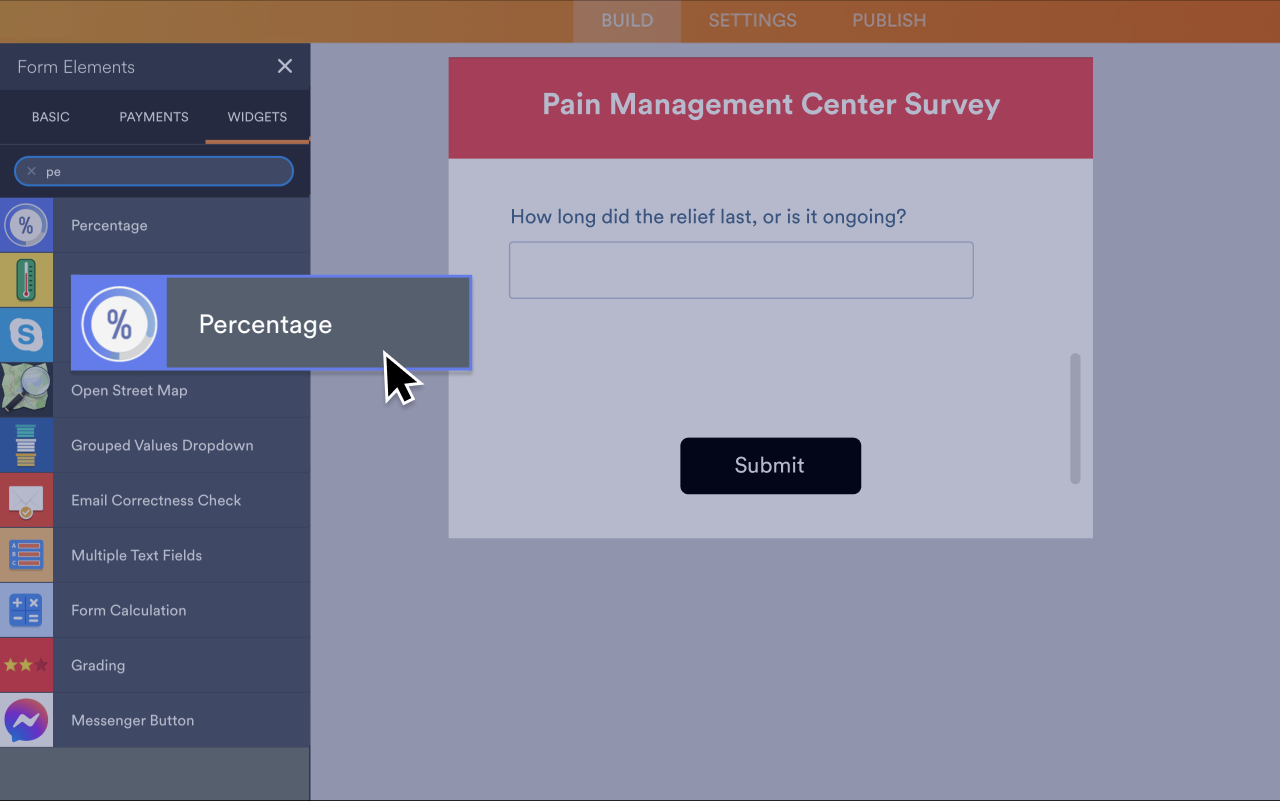Select the Multiple Text Fields icon
Image resolution: width=1280 pixels, height=801 pixels.
[x=26, y=554]
